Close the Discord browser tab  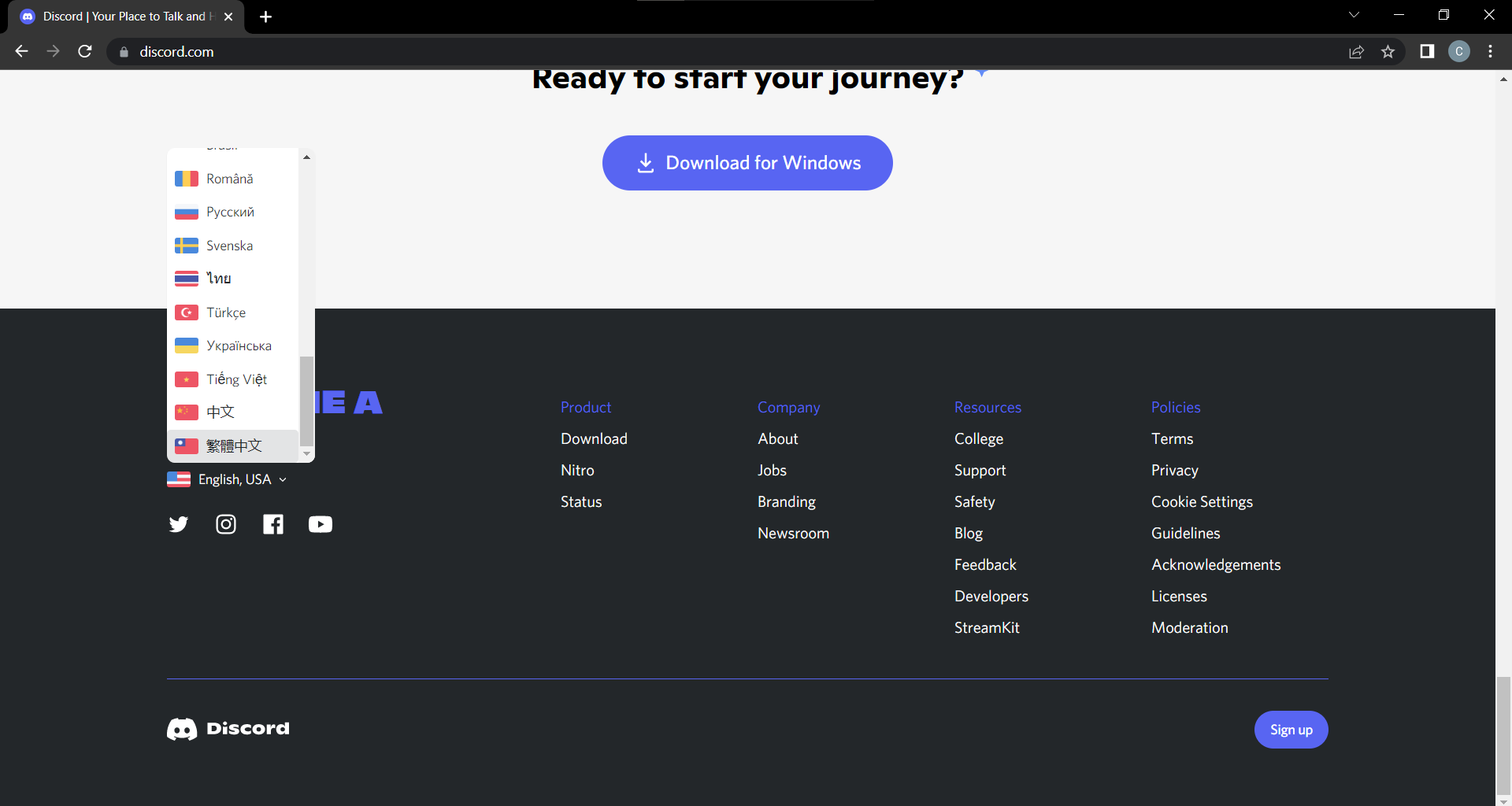pos(228,17)
